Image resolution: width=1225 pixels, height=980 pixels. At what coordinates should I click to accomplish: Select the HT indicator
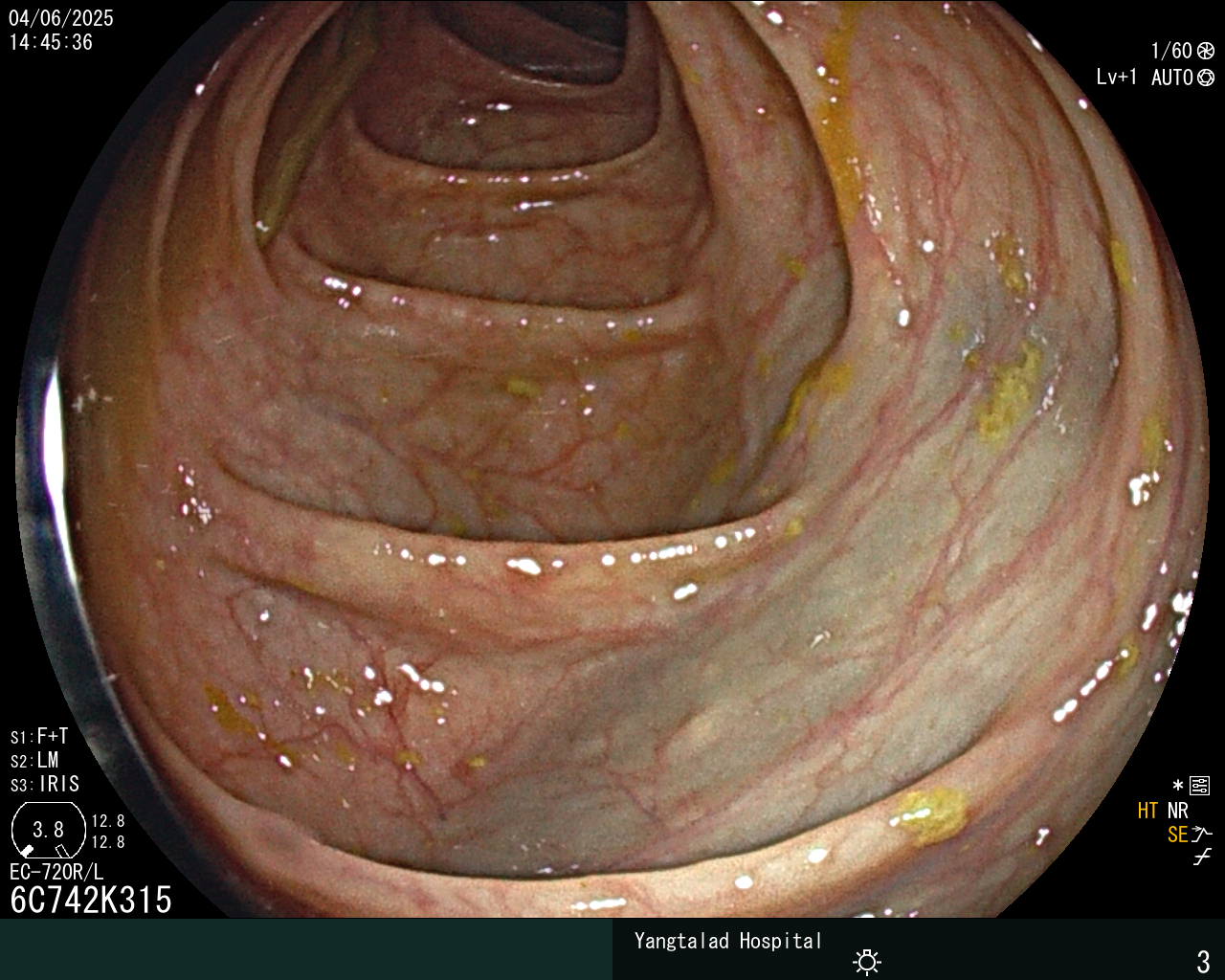click(1147, 811)
